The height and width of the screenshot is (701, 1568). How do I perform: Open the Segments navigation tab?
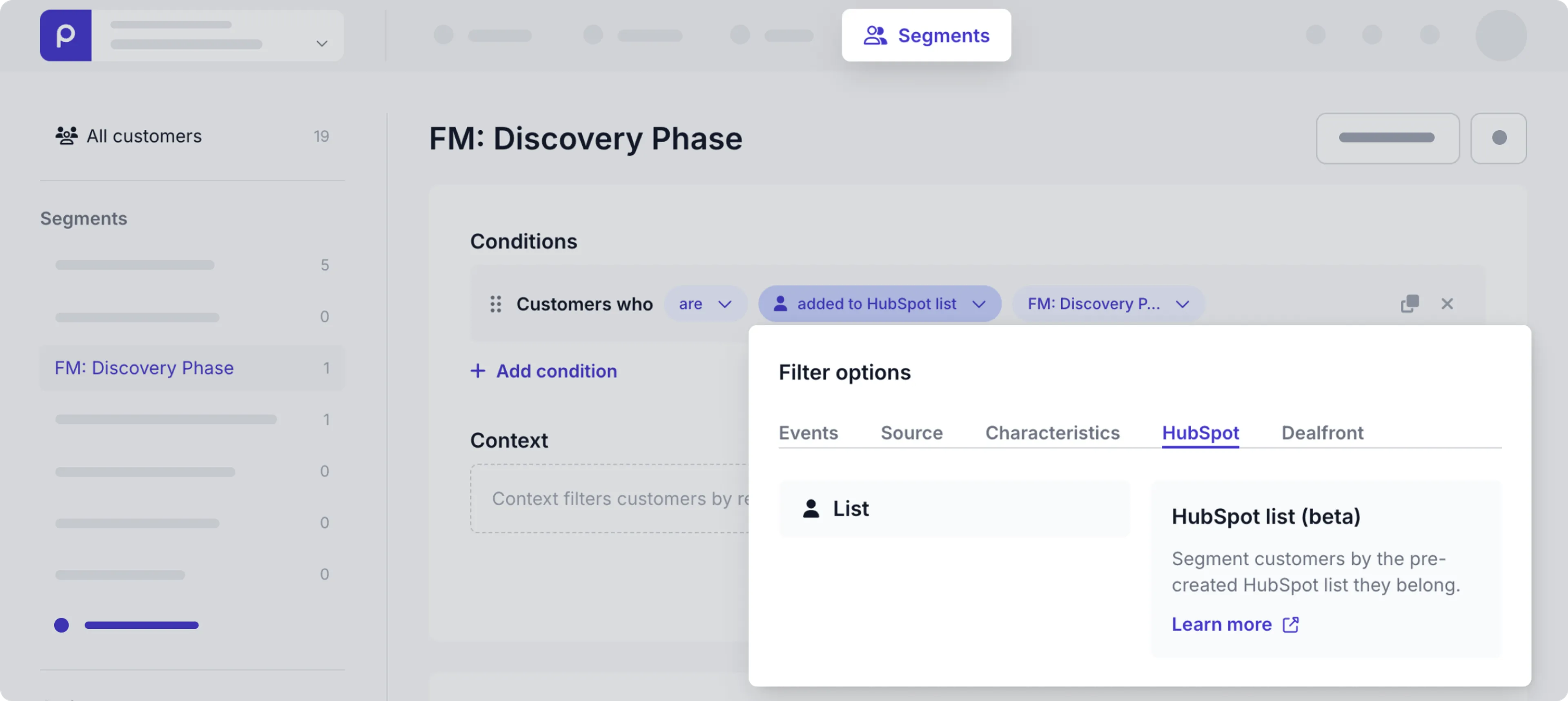(x=926, y=35)
